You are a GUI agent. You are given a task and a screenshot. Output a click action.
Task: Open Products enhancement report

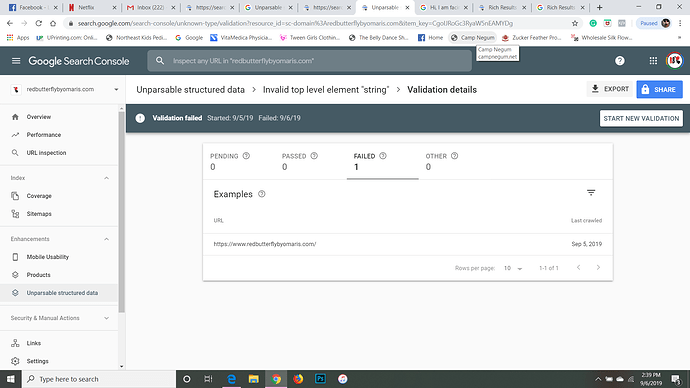(x=59, y=275)
